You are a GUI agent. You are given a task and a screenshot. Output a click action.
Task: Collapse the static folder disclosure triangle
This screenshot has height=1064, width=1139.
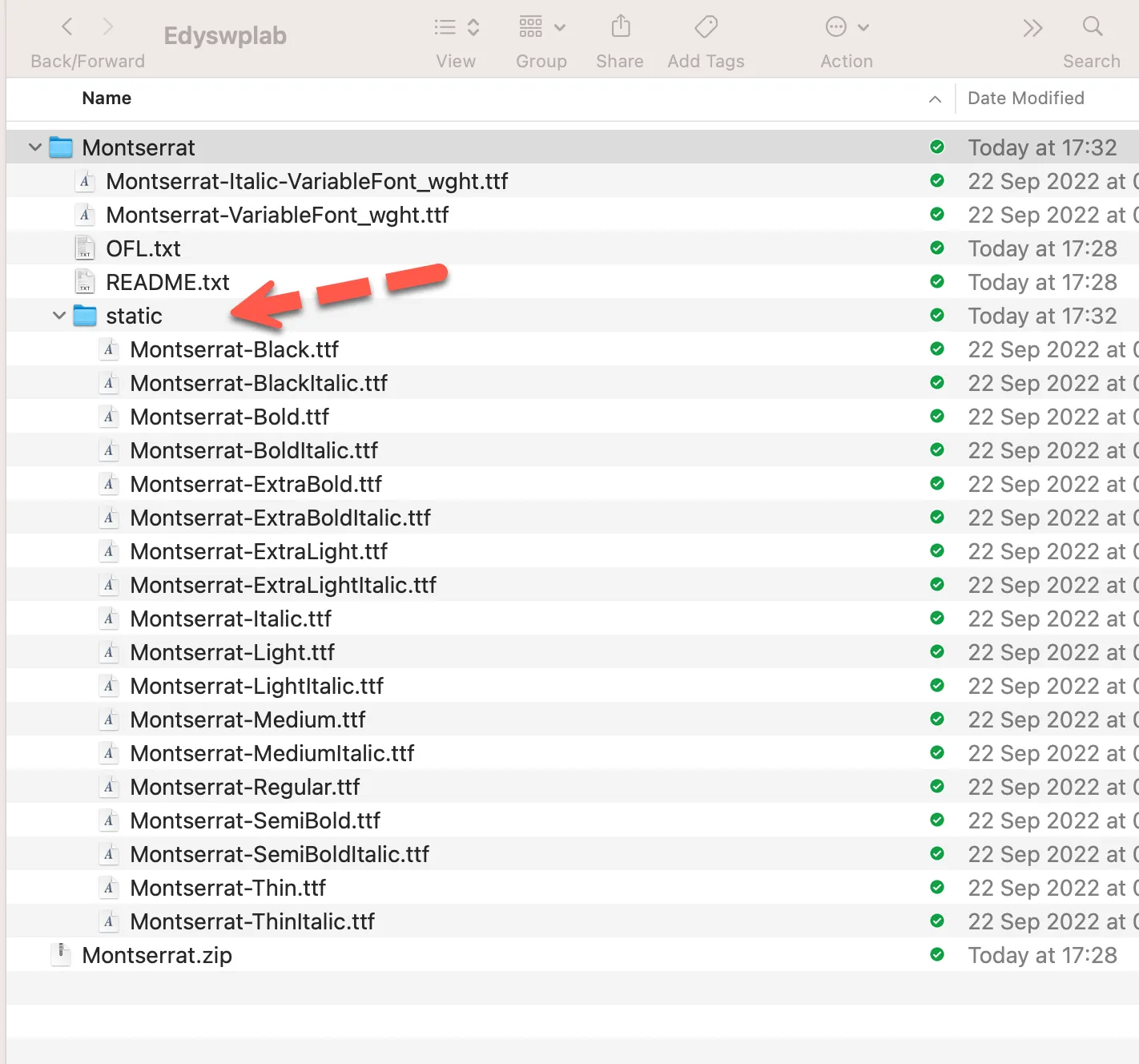tap(58, 316)
